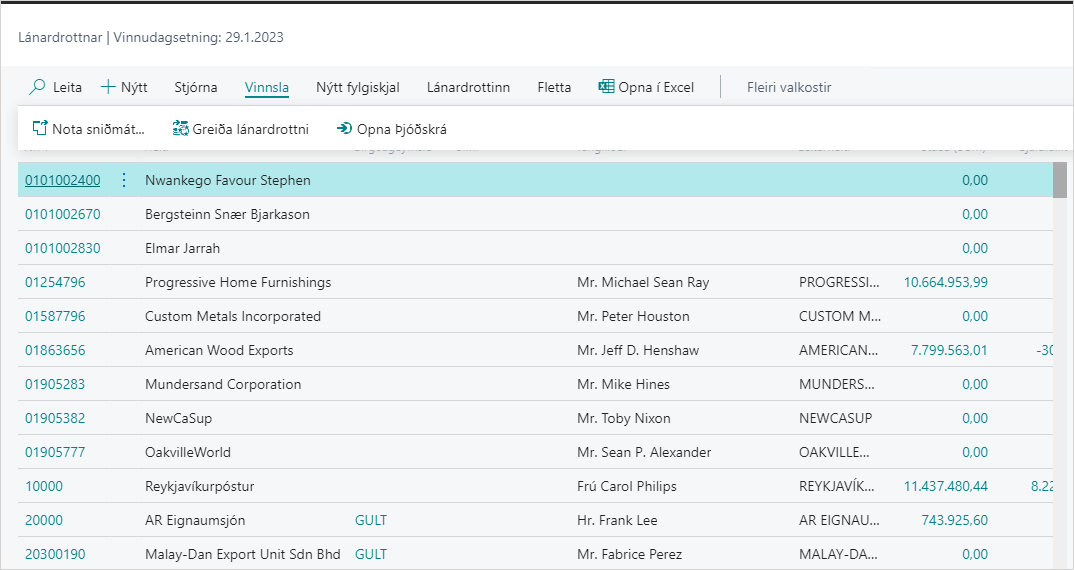
Task: Show Fleiri valkostir options
Action: [789, 87]
